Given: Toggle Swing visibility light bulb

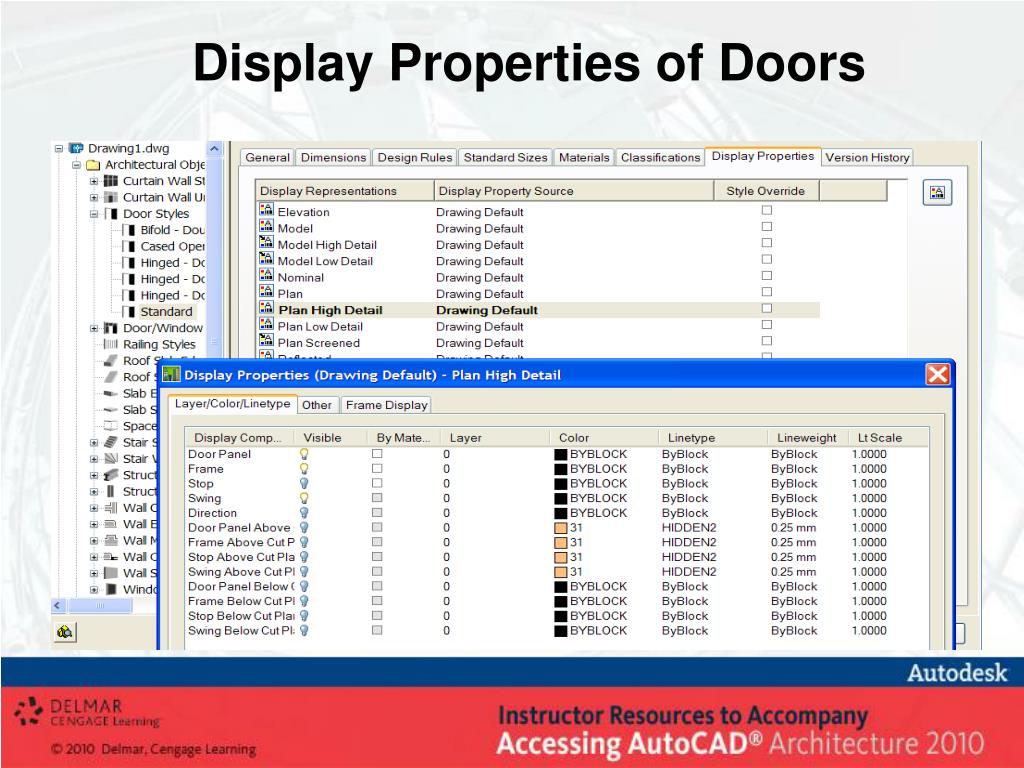Looking at the screenshot, I should click(x=304, y=498).
